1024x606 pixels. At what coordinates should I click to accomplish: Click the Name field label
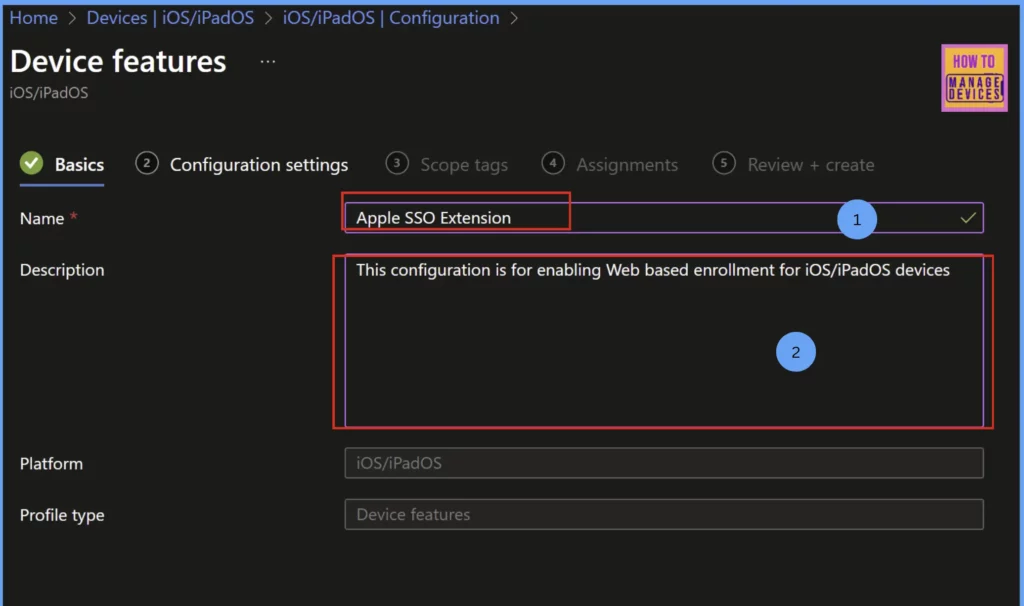pos(42,218)
